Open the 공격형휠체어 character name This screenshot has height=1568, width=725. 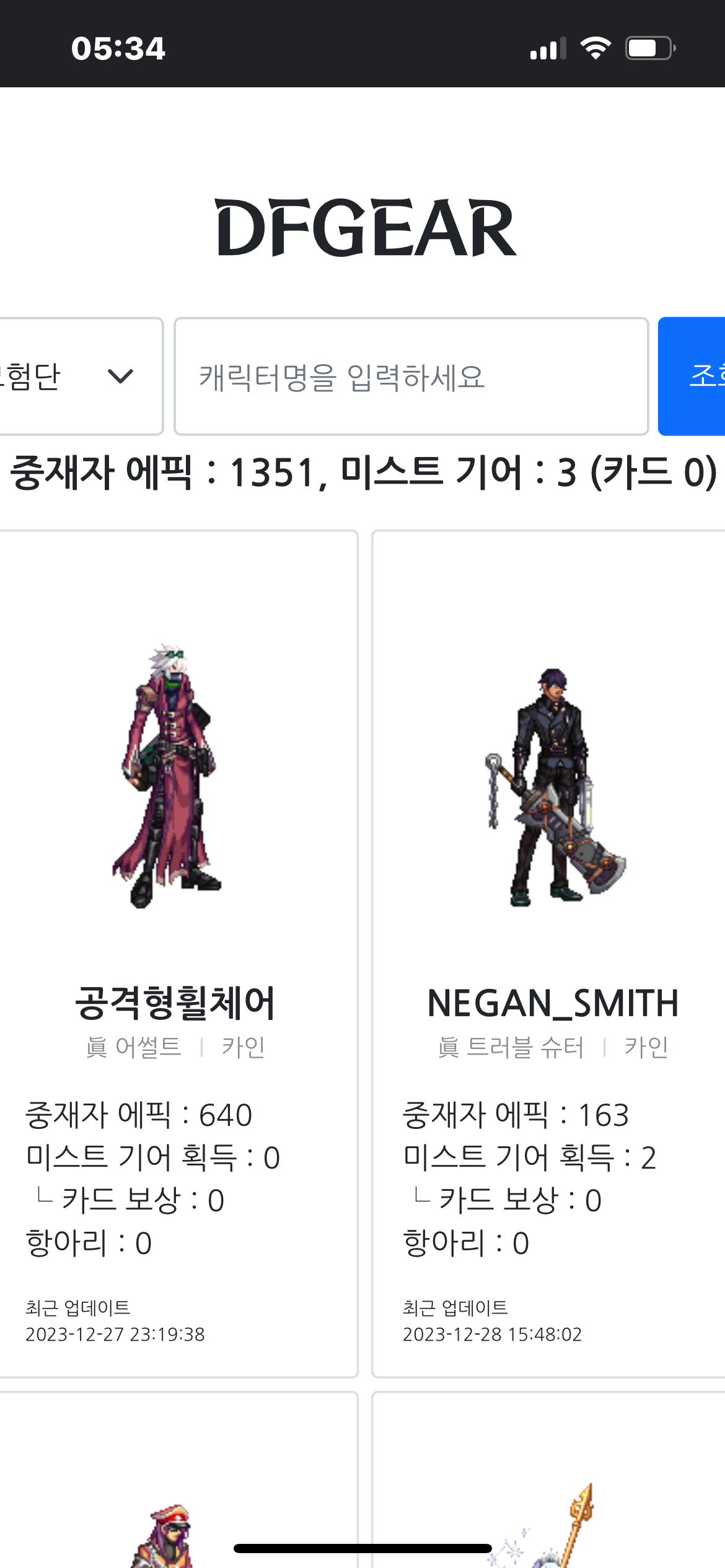(x=175, y=1003)
